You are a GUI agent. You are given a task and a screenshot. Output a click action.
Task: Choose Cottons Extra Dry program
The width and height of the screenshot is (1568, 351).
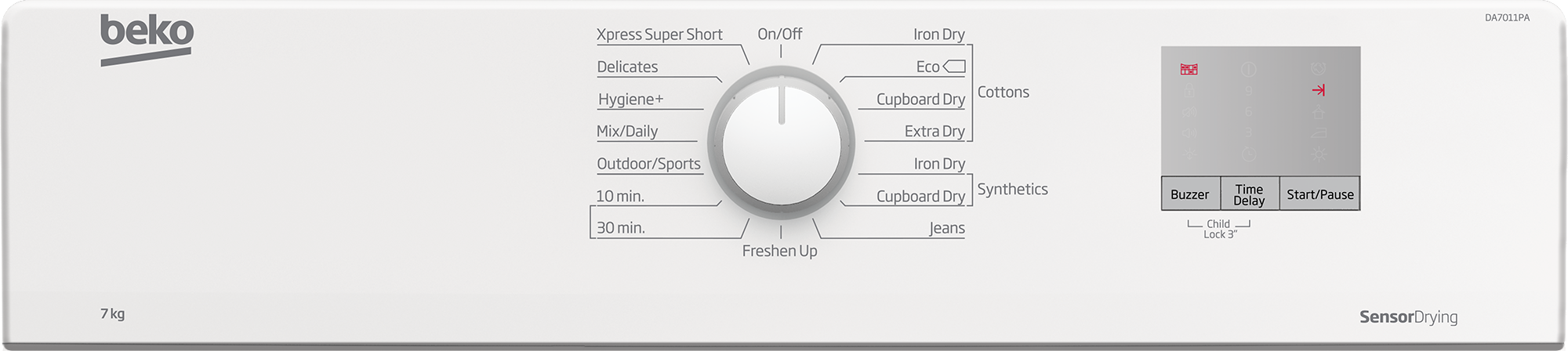(935, 132)
